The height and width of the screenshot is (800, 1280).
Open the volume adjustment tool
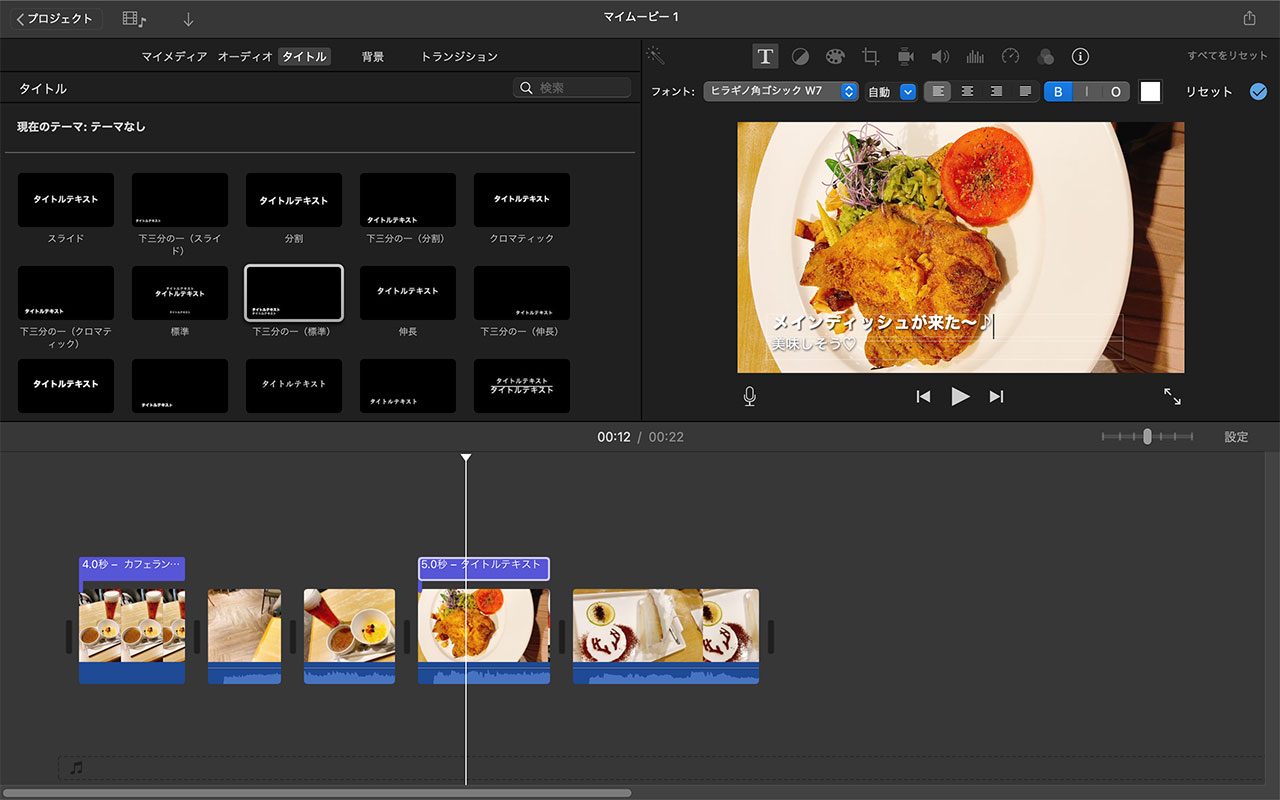[940, 57]
